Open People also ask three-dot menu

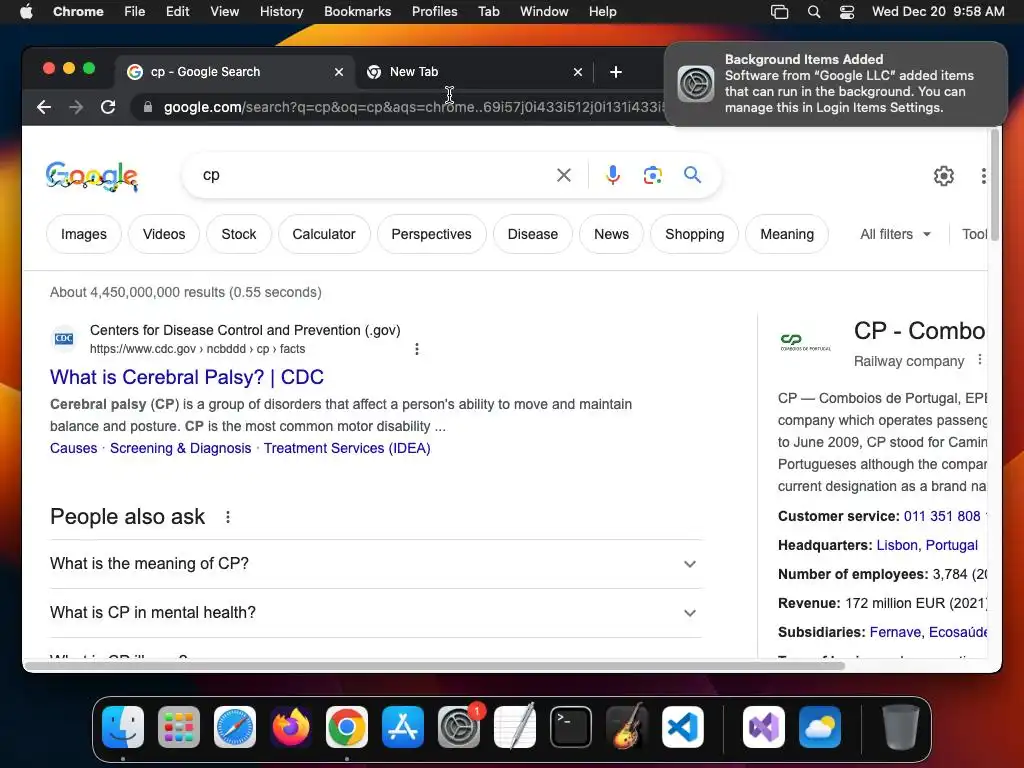click(228, 517)
